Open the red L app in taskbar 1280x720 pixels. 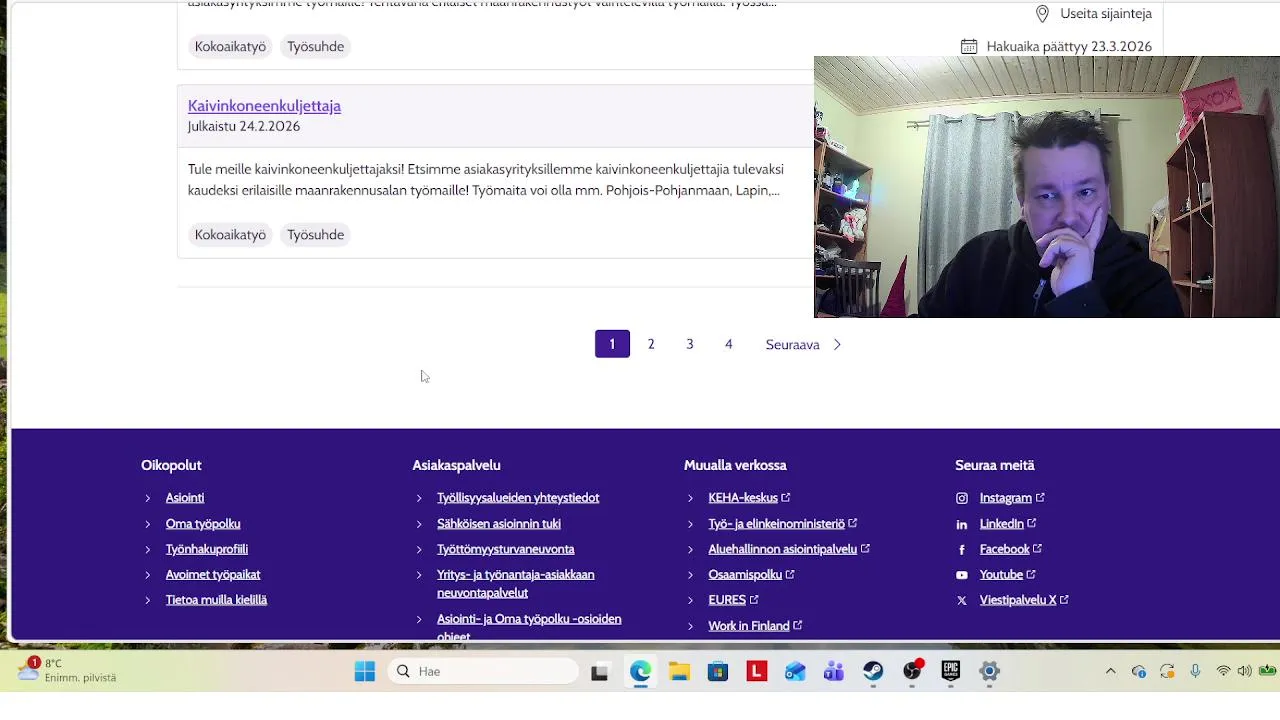[757, 672]
